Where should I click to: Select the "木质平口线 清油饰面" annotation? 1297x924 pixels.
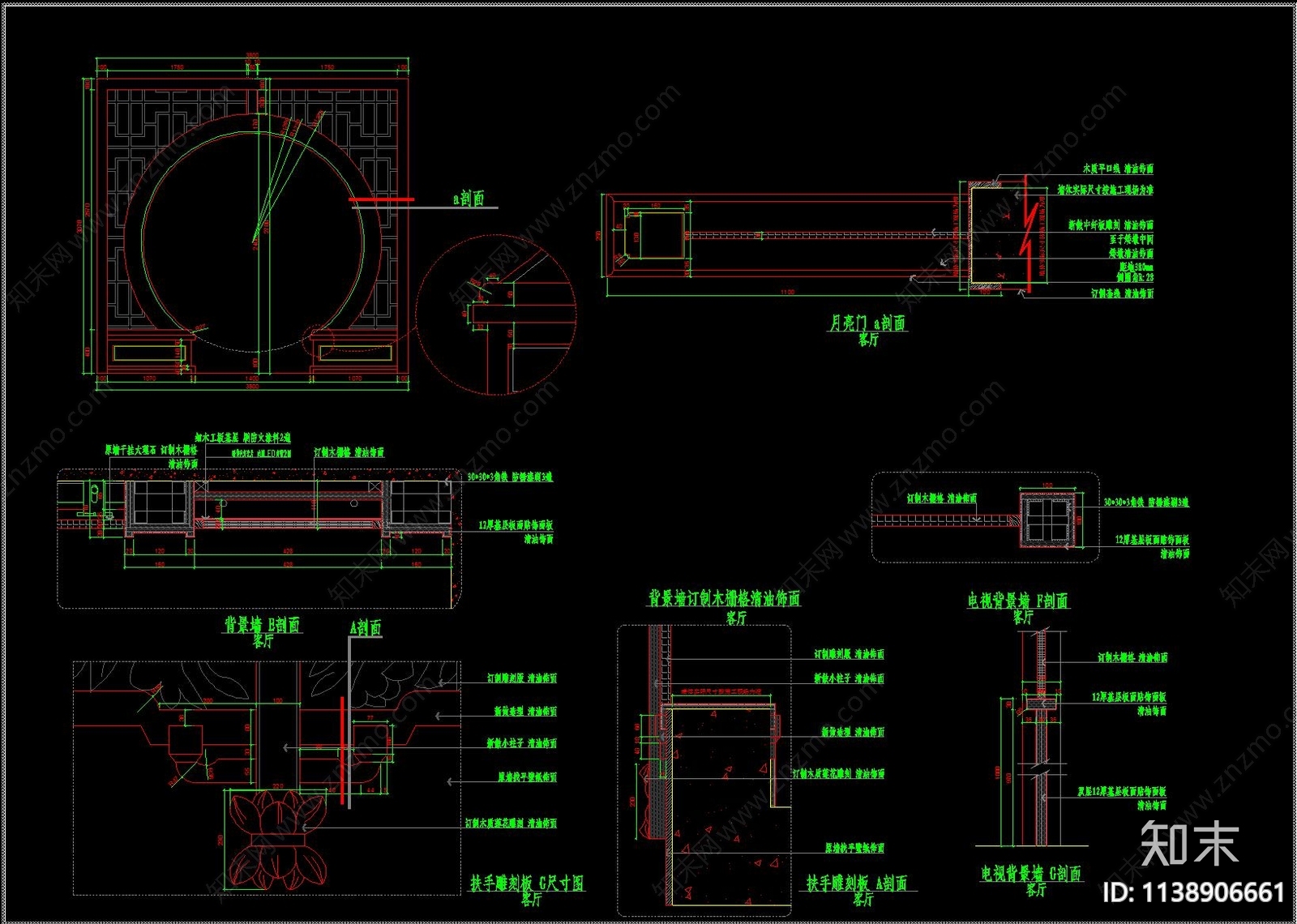pyautogui.click(x=1119, y=169)
